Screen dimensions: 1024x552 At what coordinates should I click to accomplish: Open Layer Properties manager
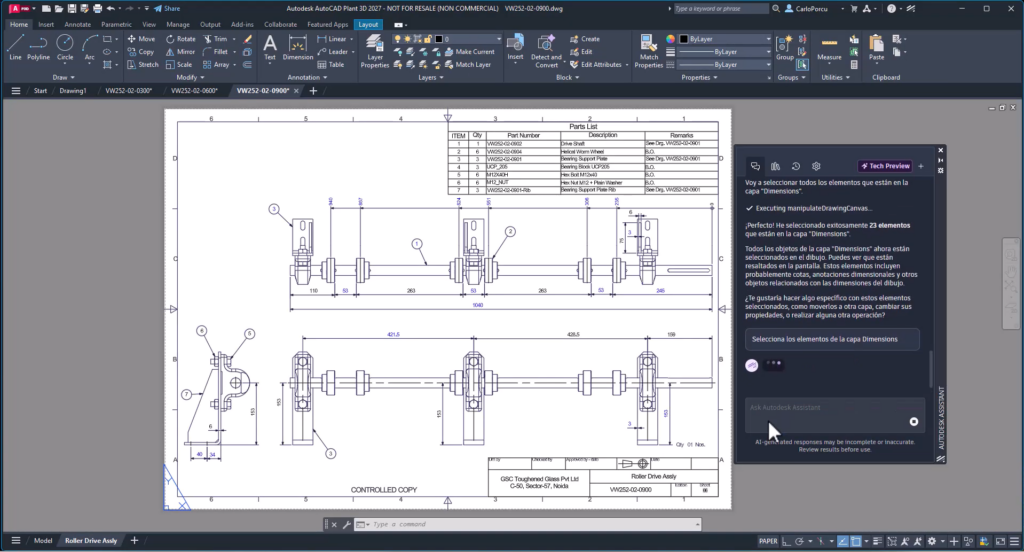375,51
